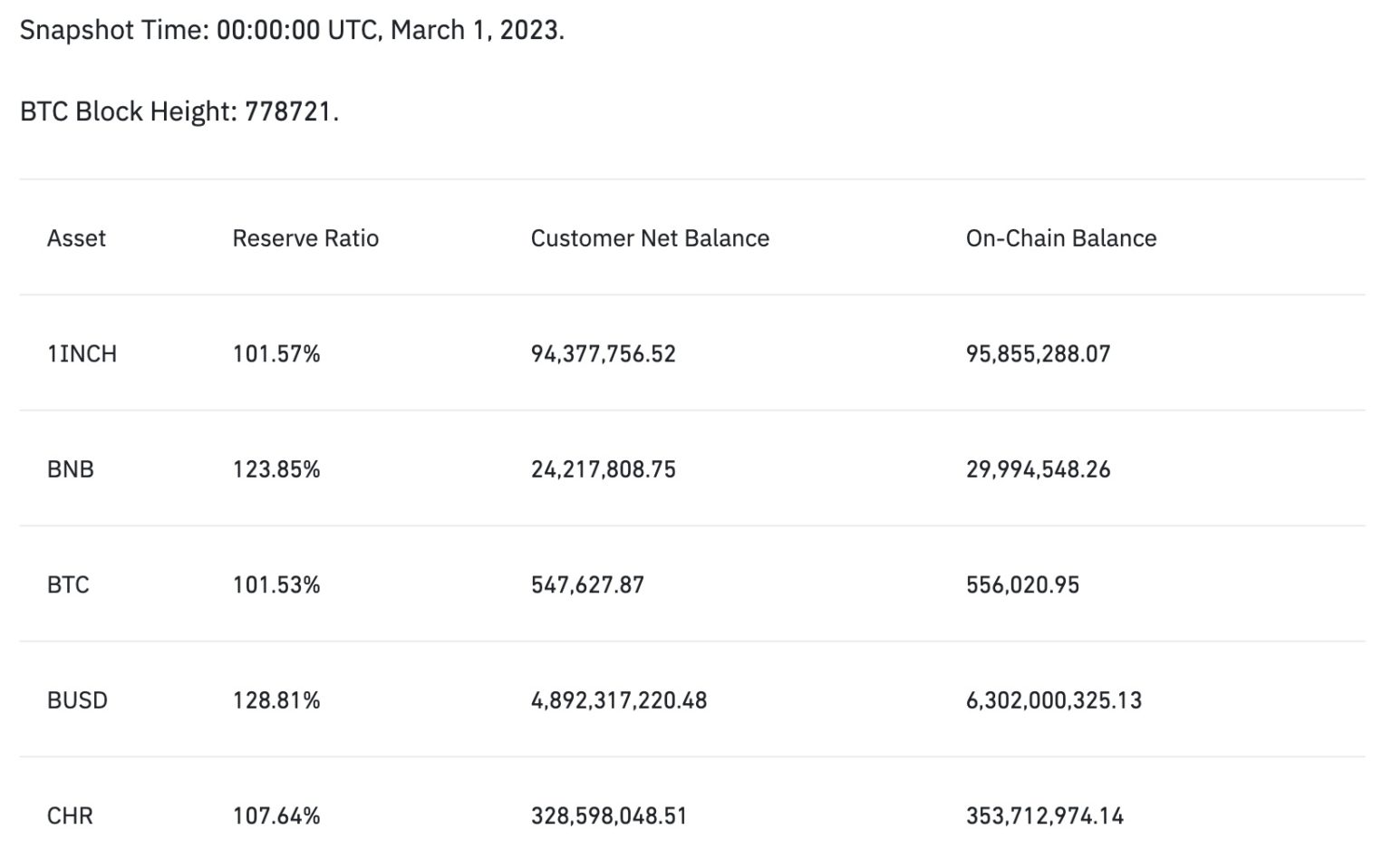Select the 1INCH asset name
The image size is (1392, 868).
coord(82,353)
